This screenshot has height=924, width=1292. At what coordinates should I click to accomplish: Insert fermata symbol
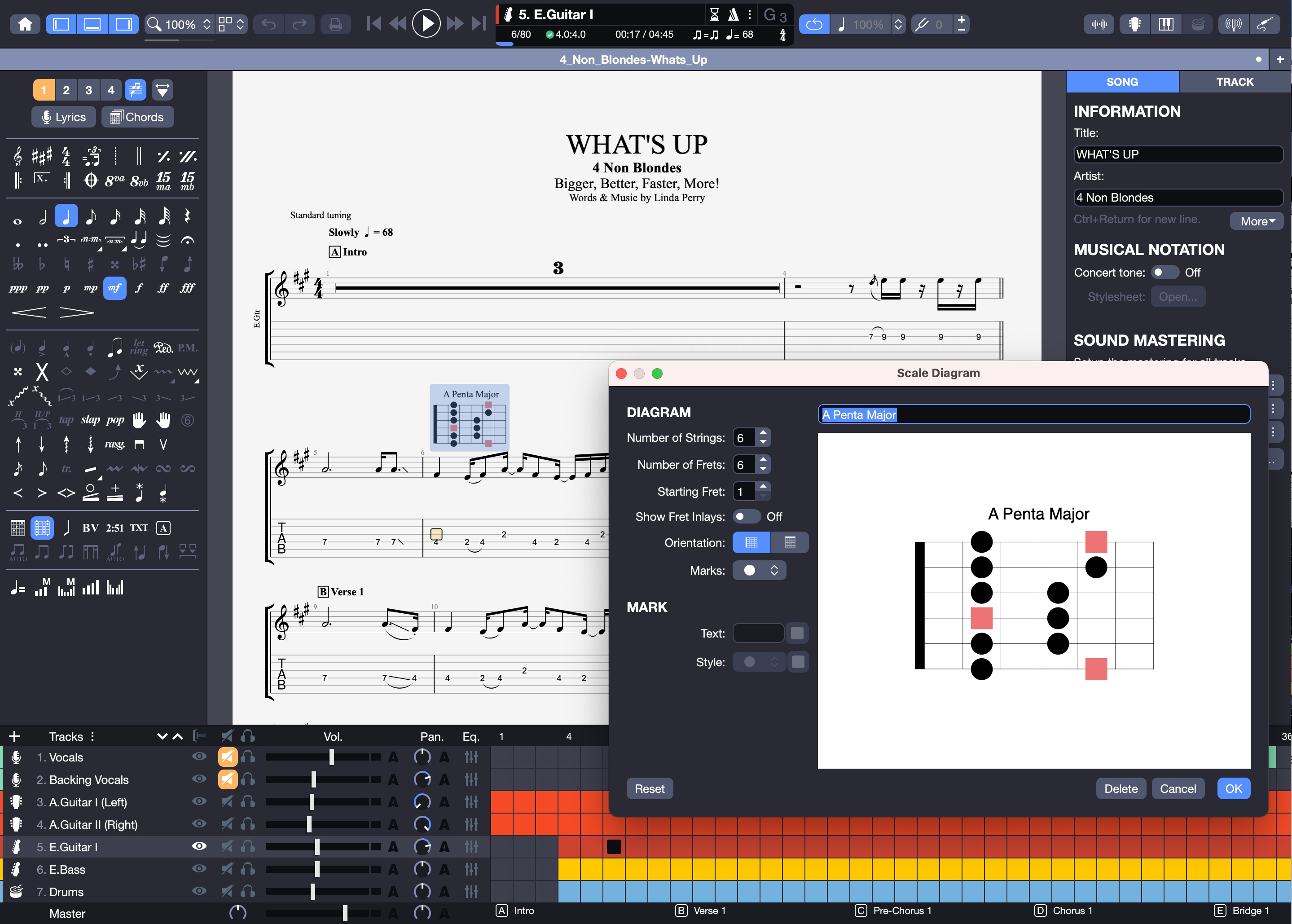coord(187,241)
